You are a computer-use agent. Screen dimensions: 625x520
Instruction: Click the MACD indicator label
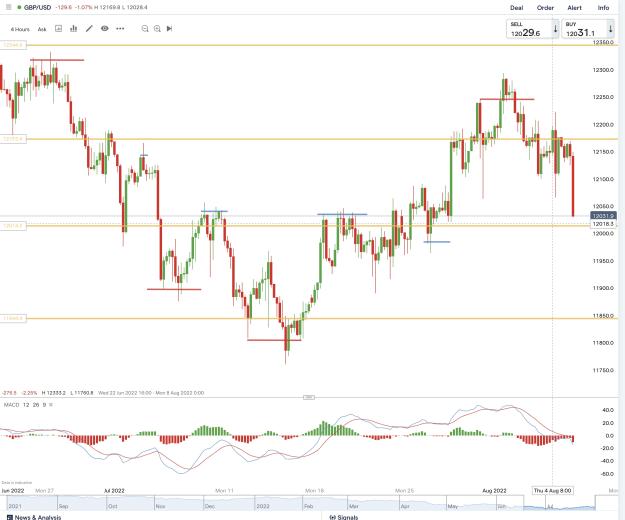[11, 405]
